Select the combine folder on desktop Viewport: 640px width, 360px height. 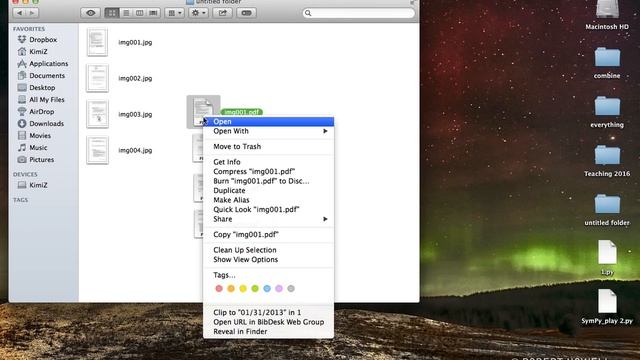click(607, 62)
